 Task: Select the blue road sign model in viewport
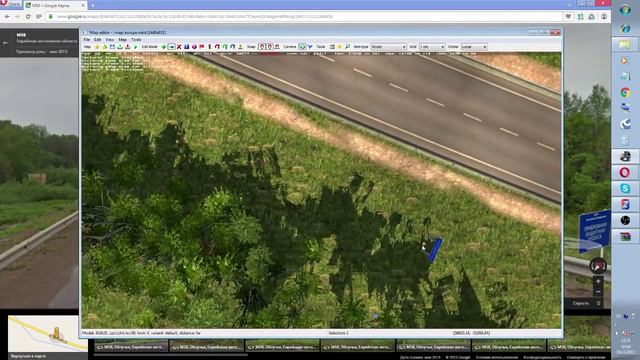tap(434, 250)
